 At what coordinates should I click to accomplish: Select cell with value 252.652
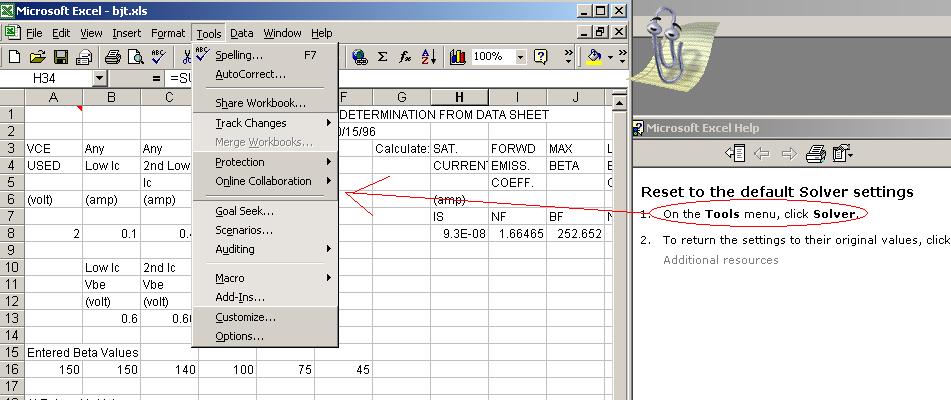(x=575, y=233)
